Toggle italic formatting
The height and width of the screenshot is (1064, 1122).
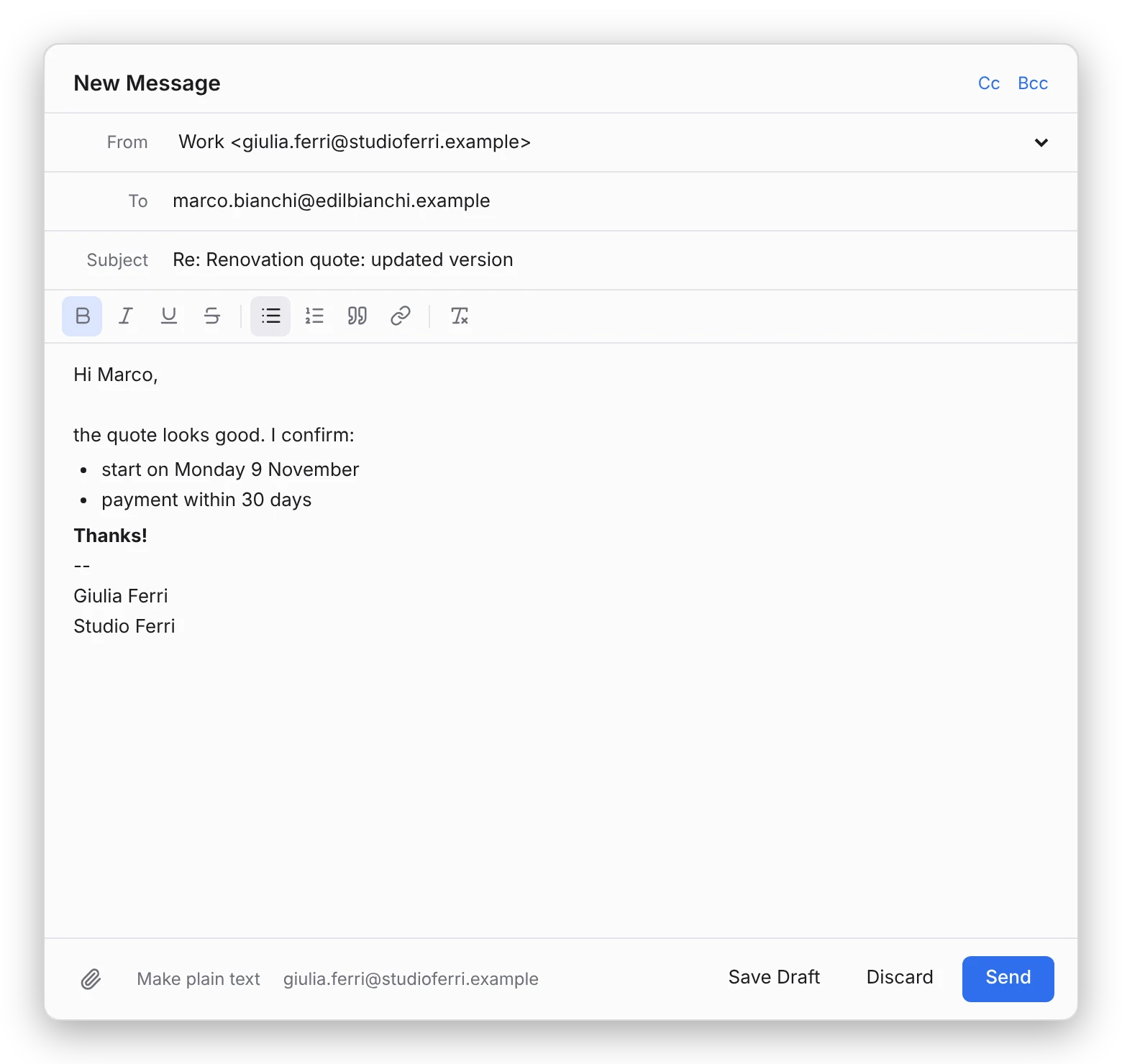pyautogui.click(x=125, y=316)
